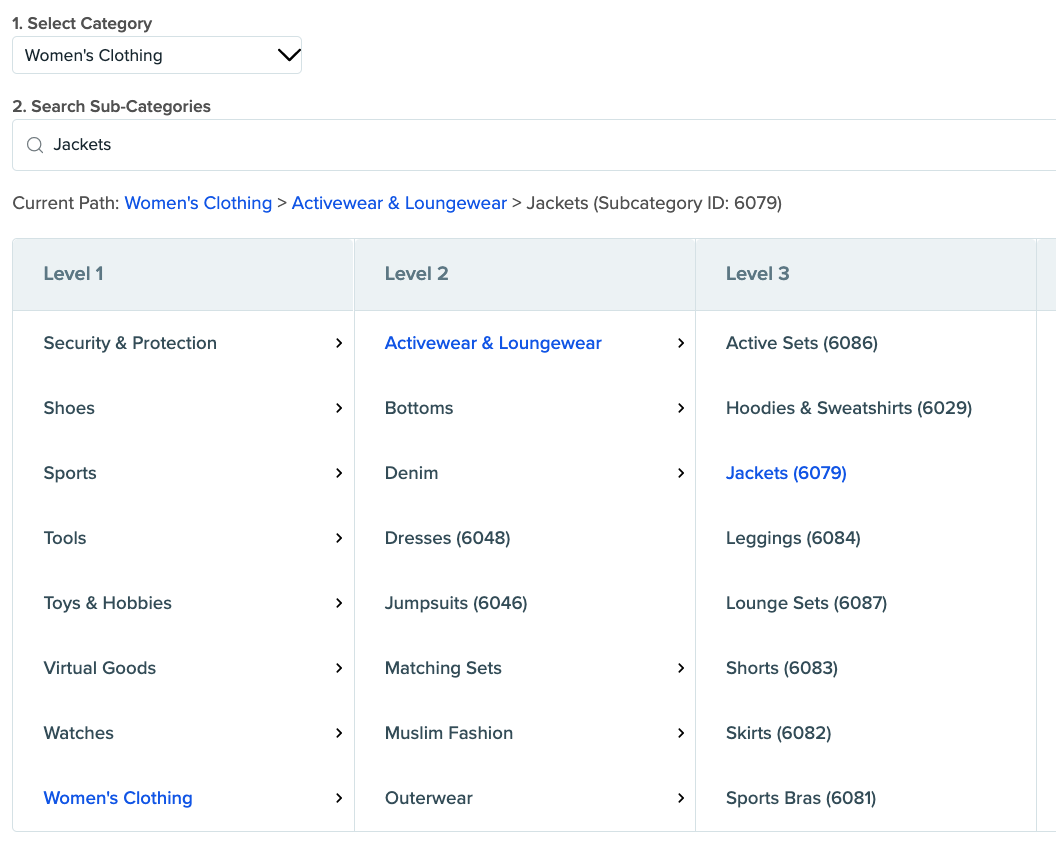Screen dimensions: 1056x845
Task: Click the magnifying glass search icon
Action: 35,145
